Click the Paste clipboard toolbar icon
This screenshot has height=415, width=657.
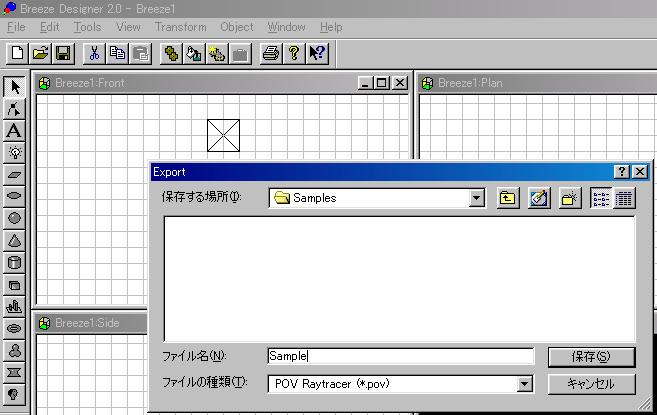pos(140,54)
